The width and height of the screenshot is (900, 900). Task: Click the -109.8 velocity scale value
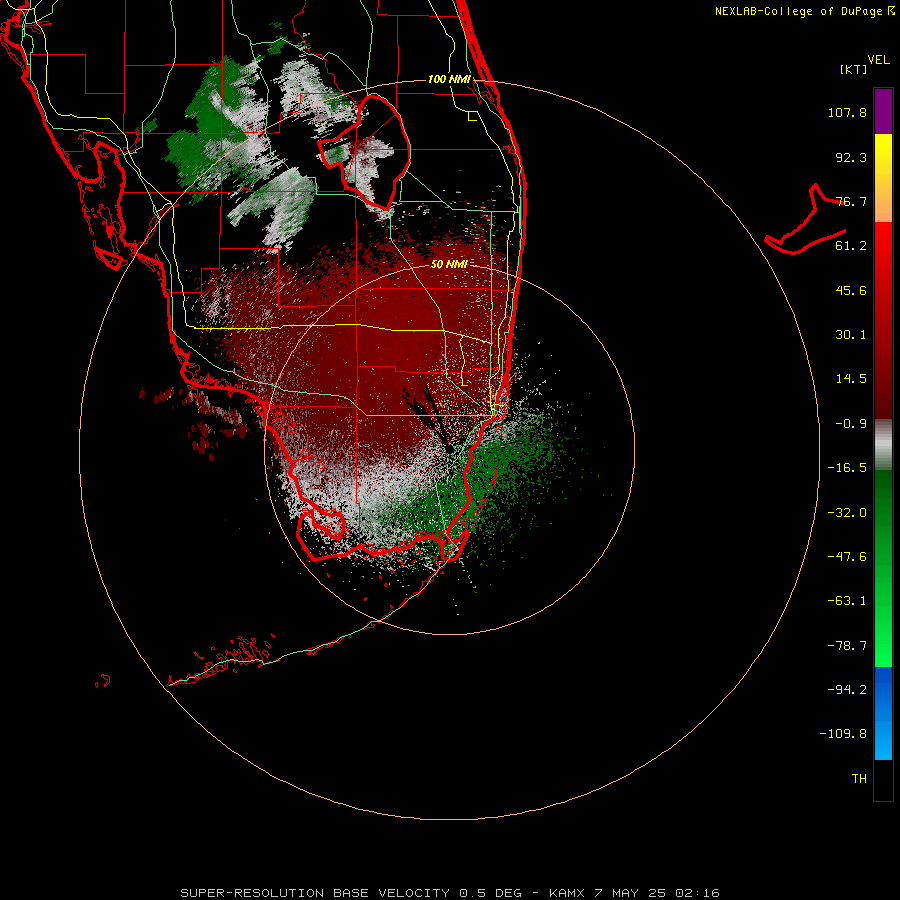843,734
